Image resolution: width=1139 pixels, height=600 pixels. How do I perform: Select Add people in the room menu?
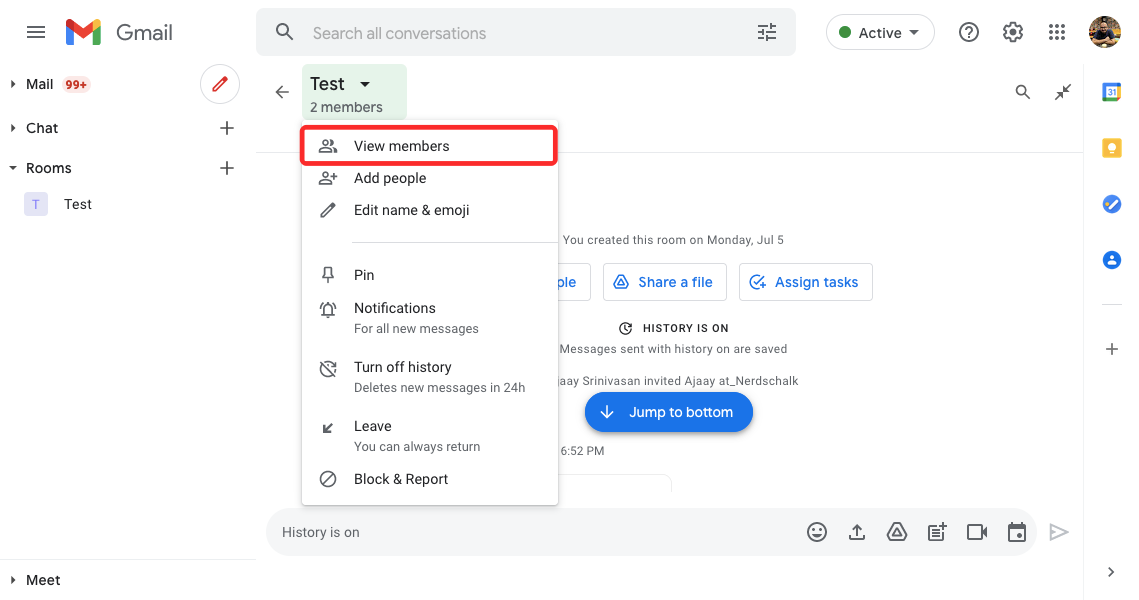pyautogui.click(x=390, y=178)
